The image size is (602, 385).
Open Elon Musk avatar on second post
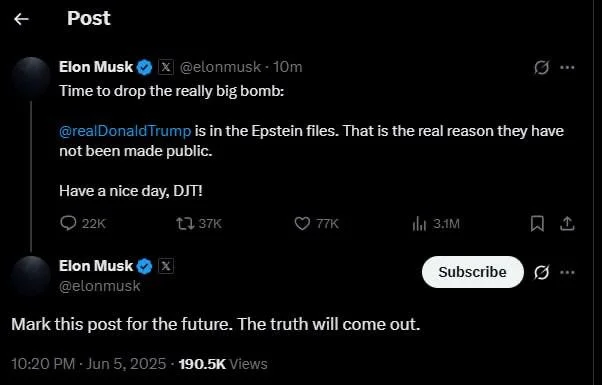pos(31,275)
